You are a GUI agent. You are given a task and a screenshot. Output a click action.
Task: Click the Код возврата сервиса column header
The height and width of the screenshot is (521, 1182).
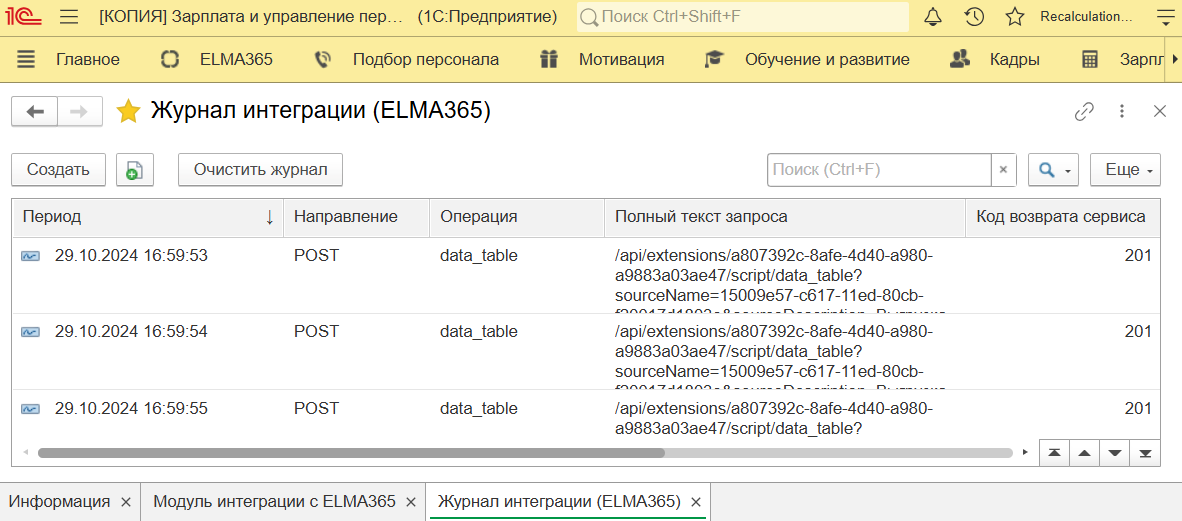click(x=1064, y=217)
